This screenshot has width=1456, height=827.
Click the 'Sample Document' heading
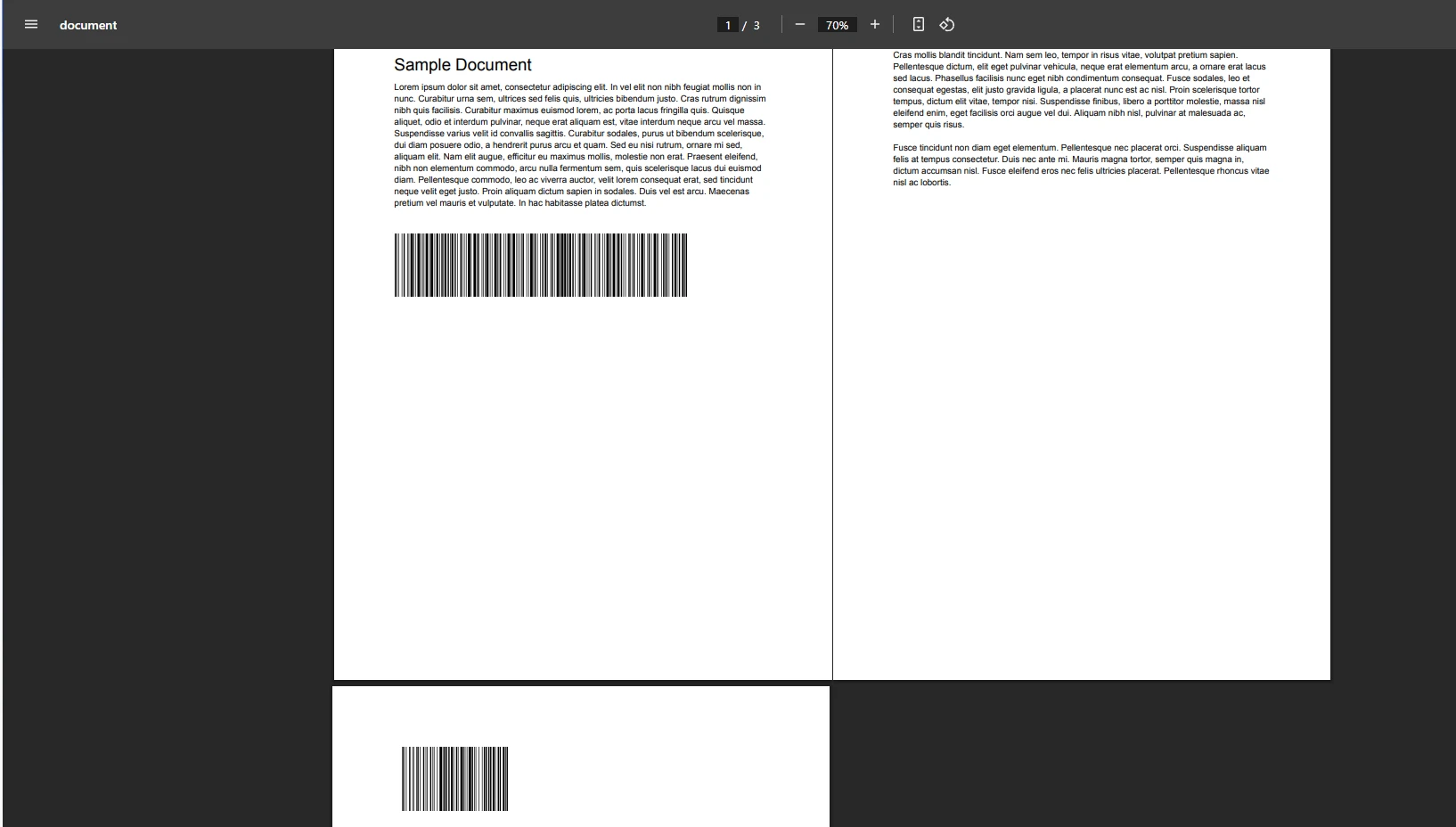[462, 65]
